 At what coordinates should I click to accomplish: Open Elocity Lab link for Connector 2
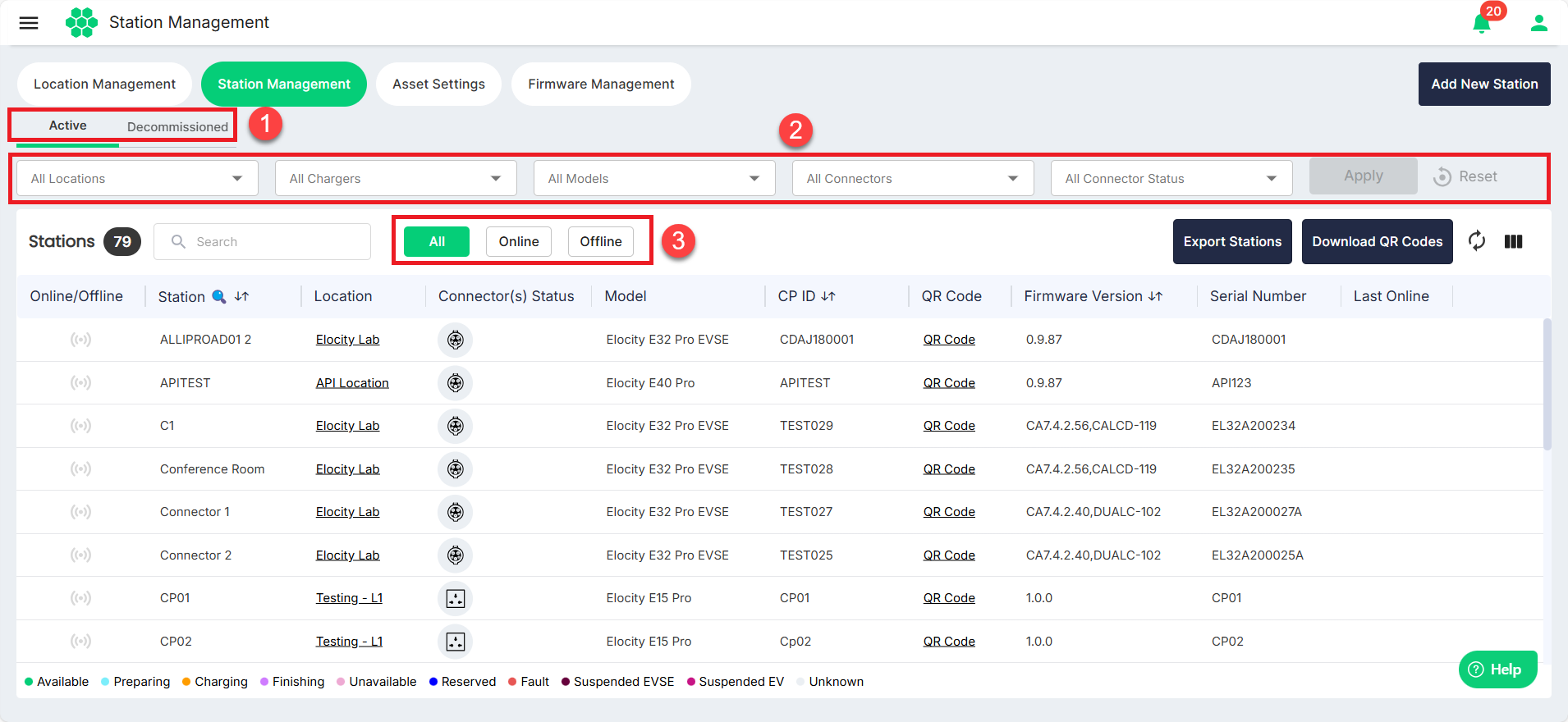point(347,555)
